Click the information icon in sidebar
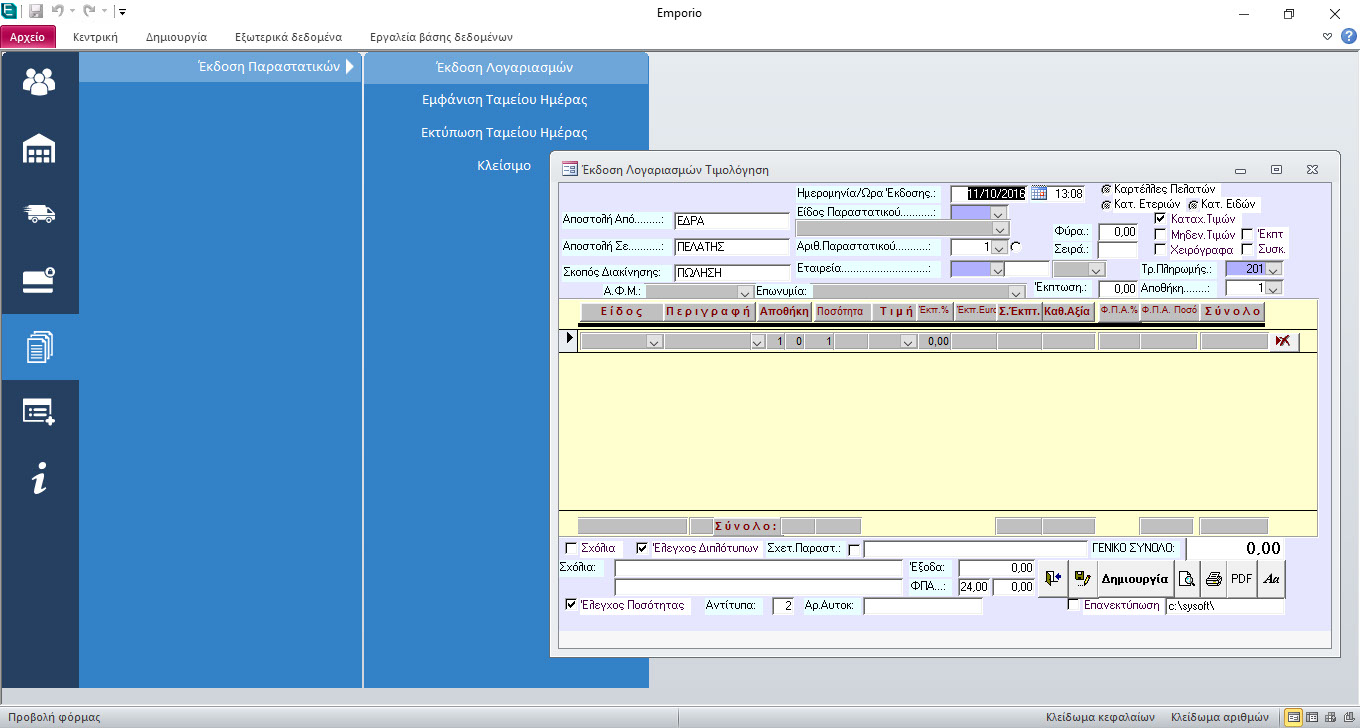The width and height of the screenshot is (1360, 728). 39,480
